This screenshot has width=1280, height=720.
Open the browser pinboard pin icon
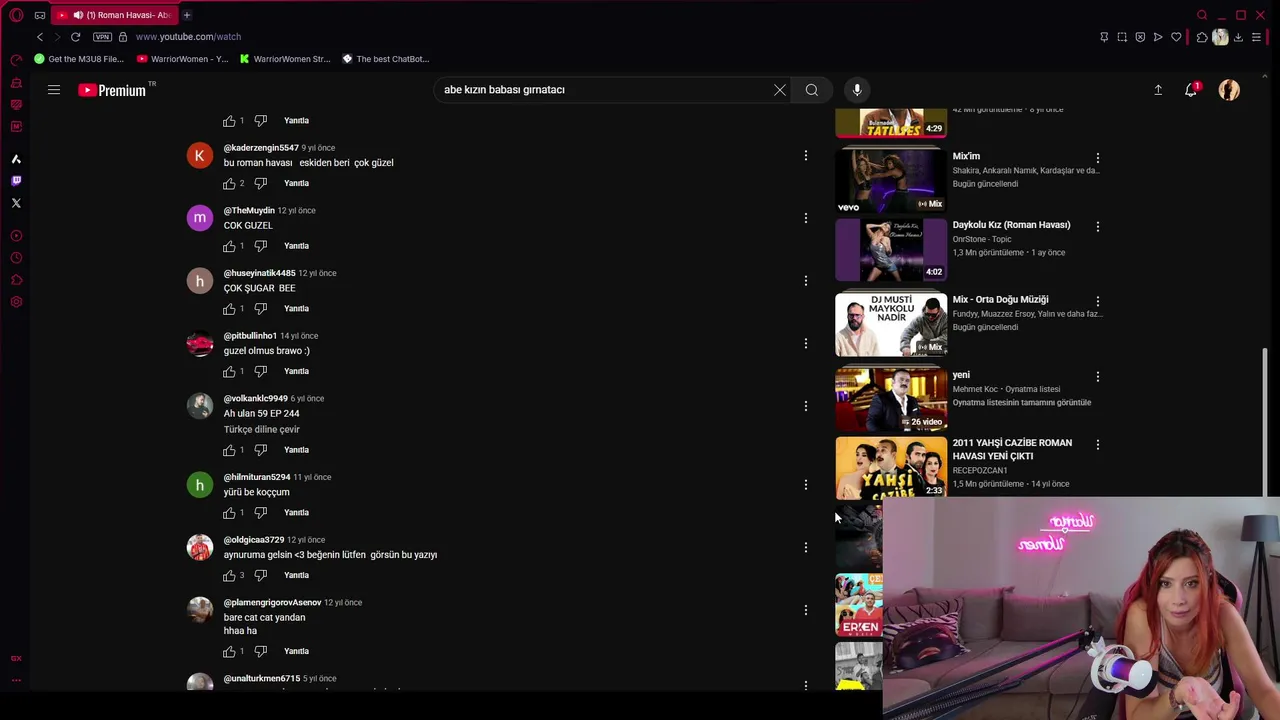click(1104, 37)
